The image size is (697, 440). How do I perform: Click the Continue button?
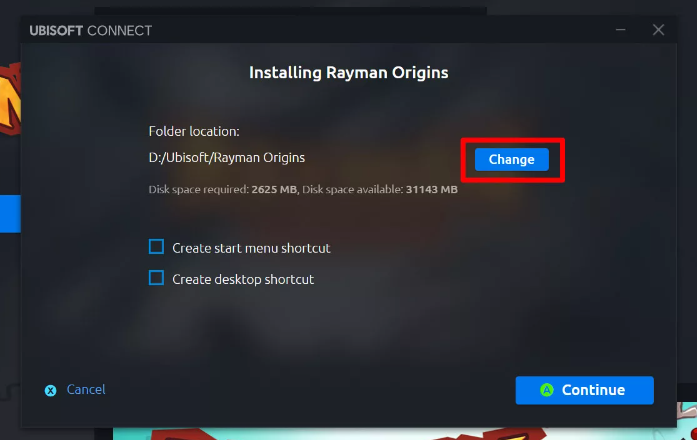click(585, 390)
